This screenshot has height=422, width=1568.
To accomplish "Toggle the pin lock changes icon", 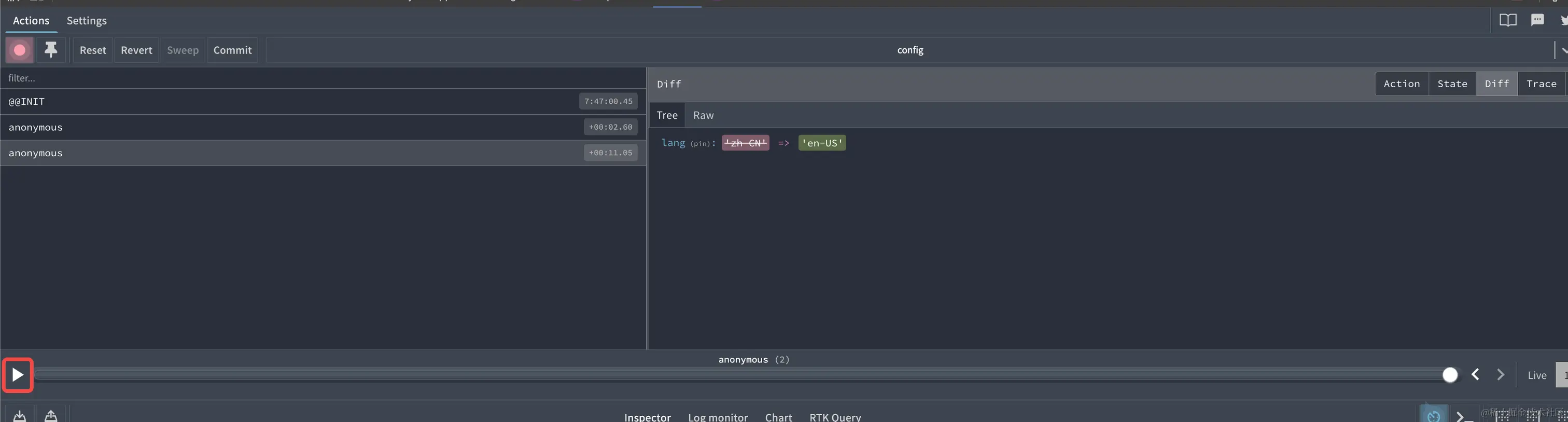I will point(50,50).
